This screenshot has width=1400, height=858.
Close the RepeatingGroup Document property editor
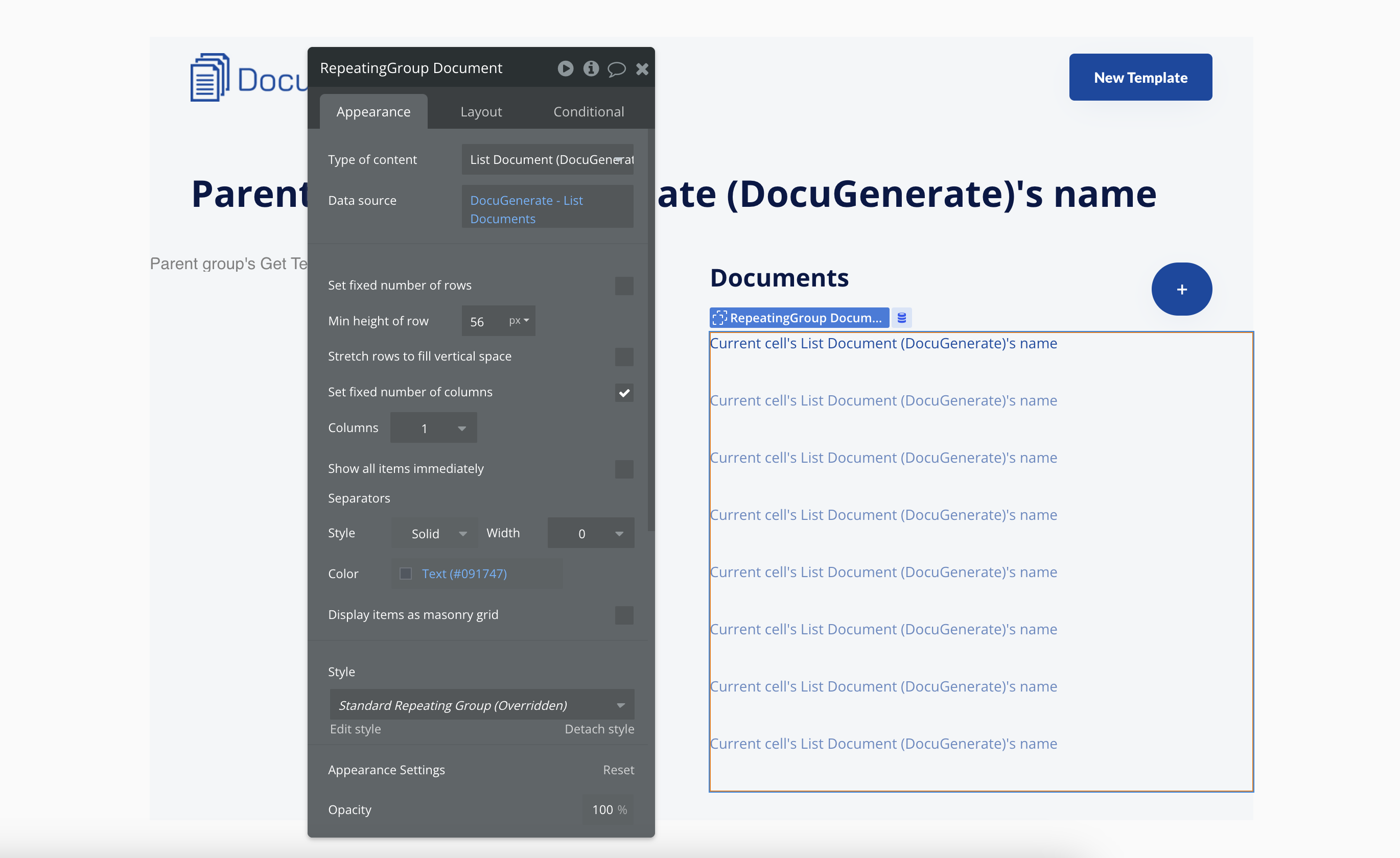coord(642,69)
